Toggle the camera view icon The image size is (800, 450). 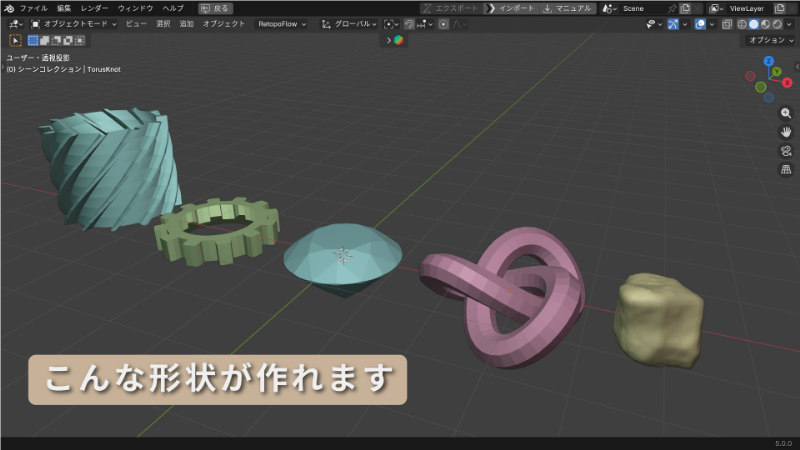786,150
